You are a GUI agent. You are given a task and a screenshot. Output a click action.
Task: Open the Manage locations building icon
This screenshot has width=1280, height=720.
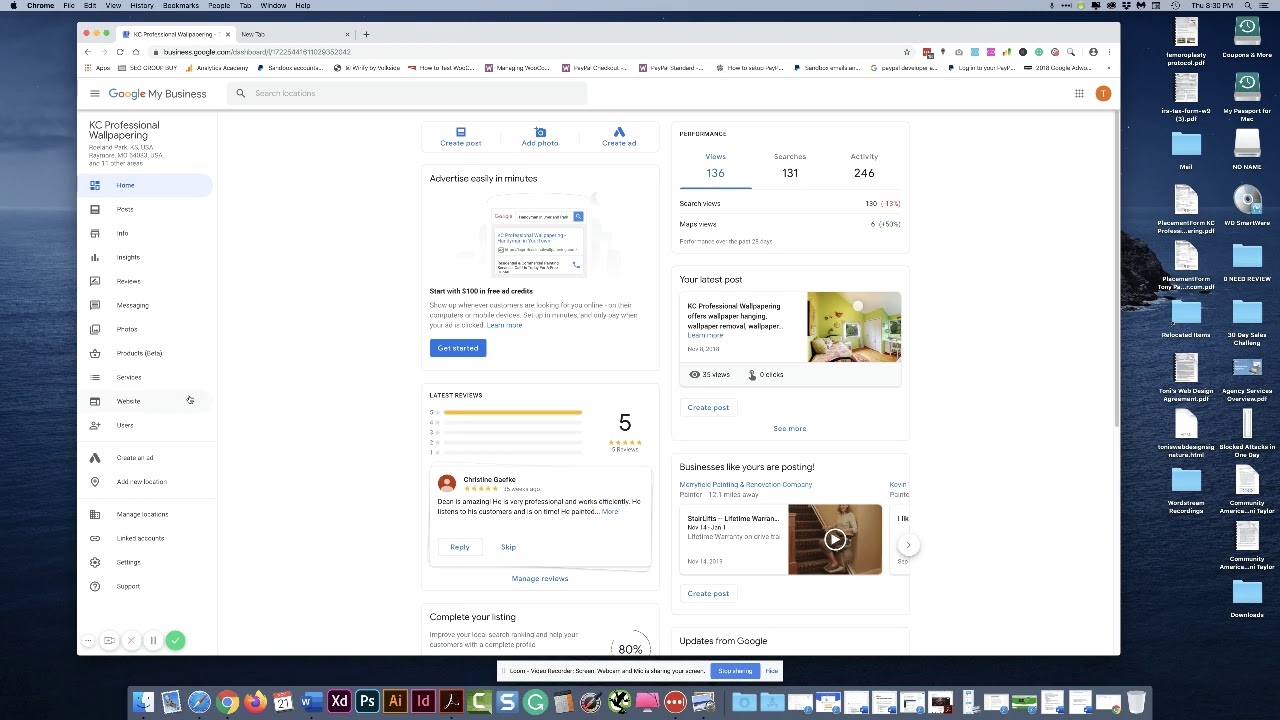(95, 514)
